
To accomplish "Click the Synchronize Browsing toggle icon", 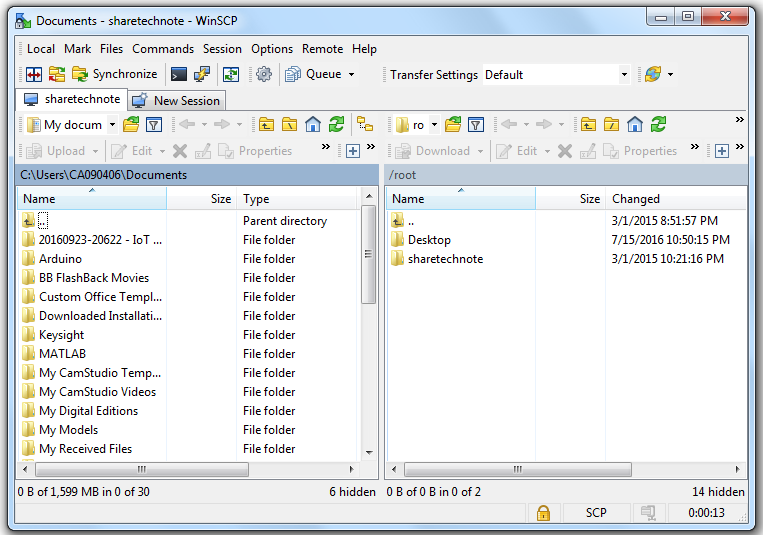I will tap(231, 74).
